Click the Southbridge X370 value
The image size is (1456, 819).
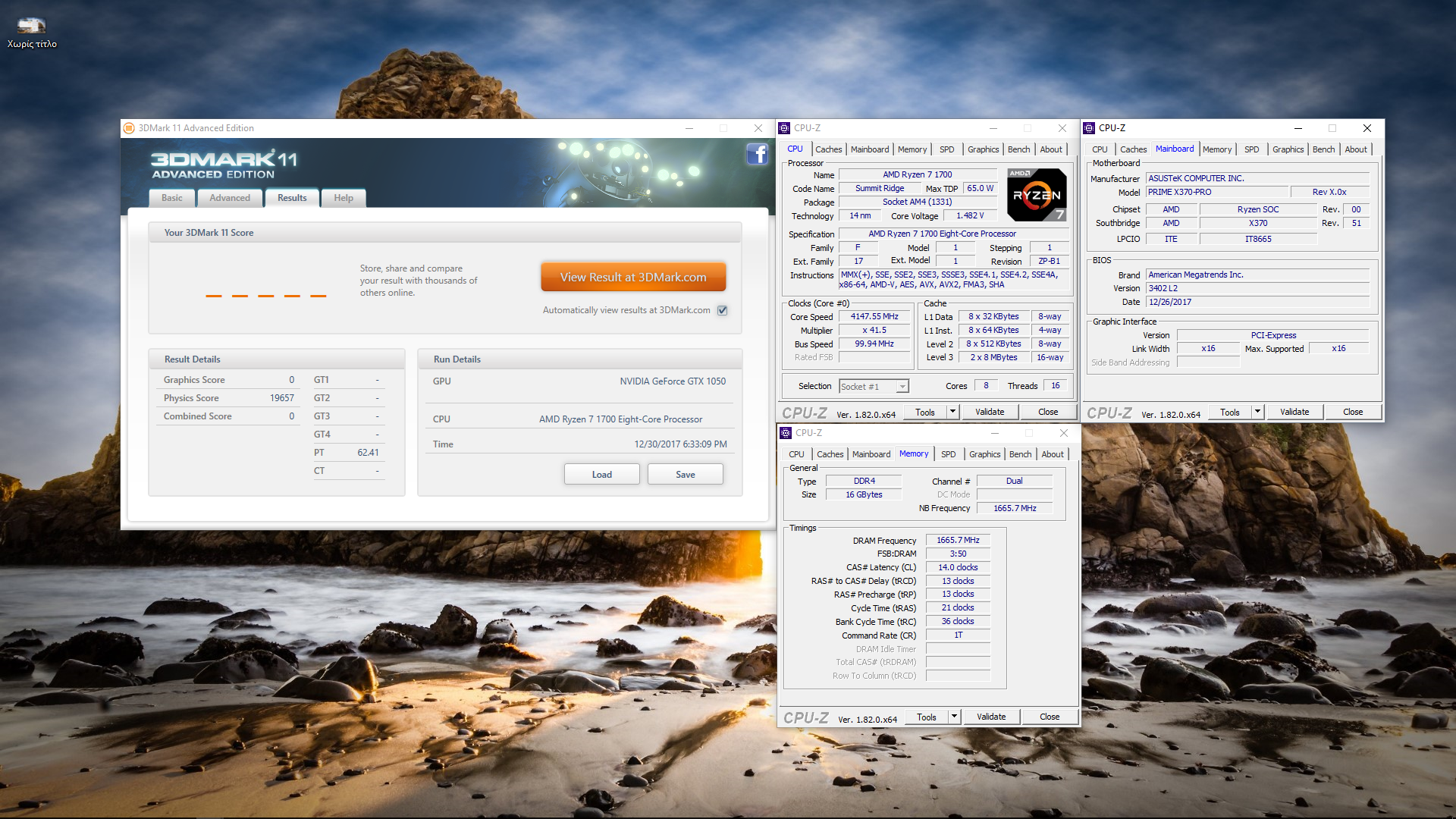[x=1258, y=223]
